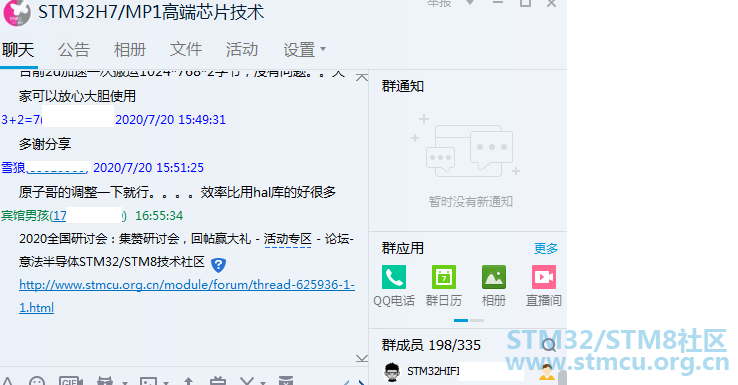
Task: Click the member list scrollbar thumb
Action: click(x=562, y=377)
